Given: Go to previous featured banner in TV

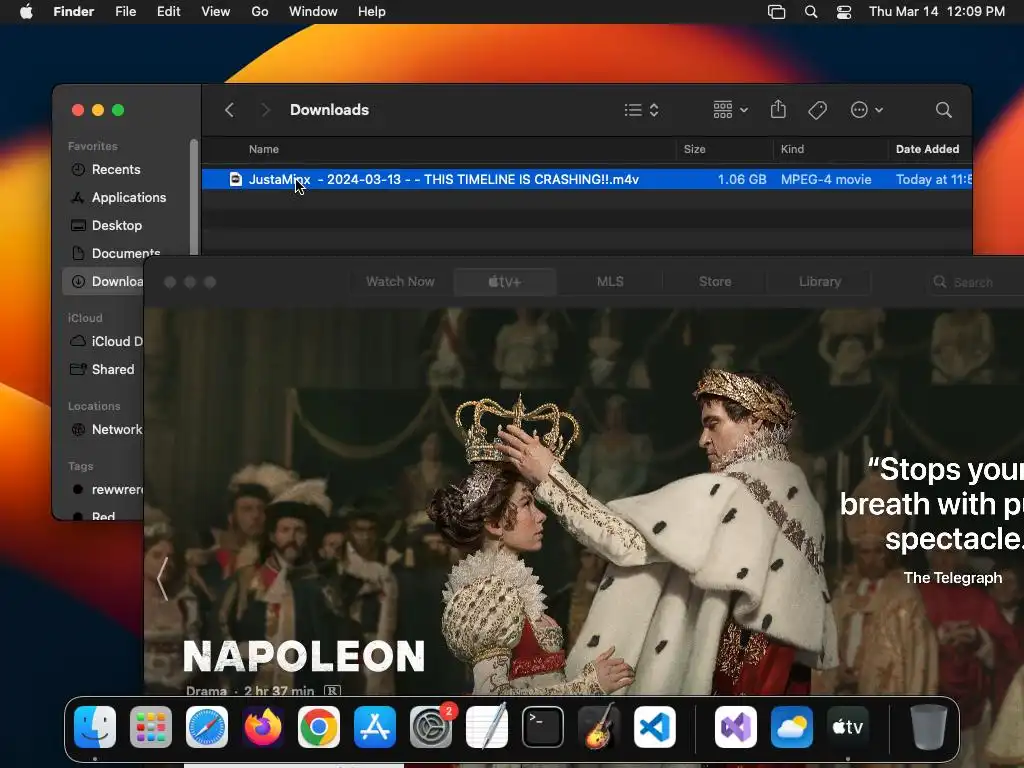Looking at the screenshot, I should pyautogui.click(x=163, y=579).
